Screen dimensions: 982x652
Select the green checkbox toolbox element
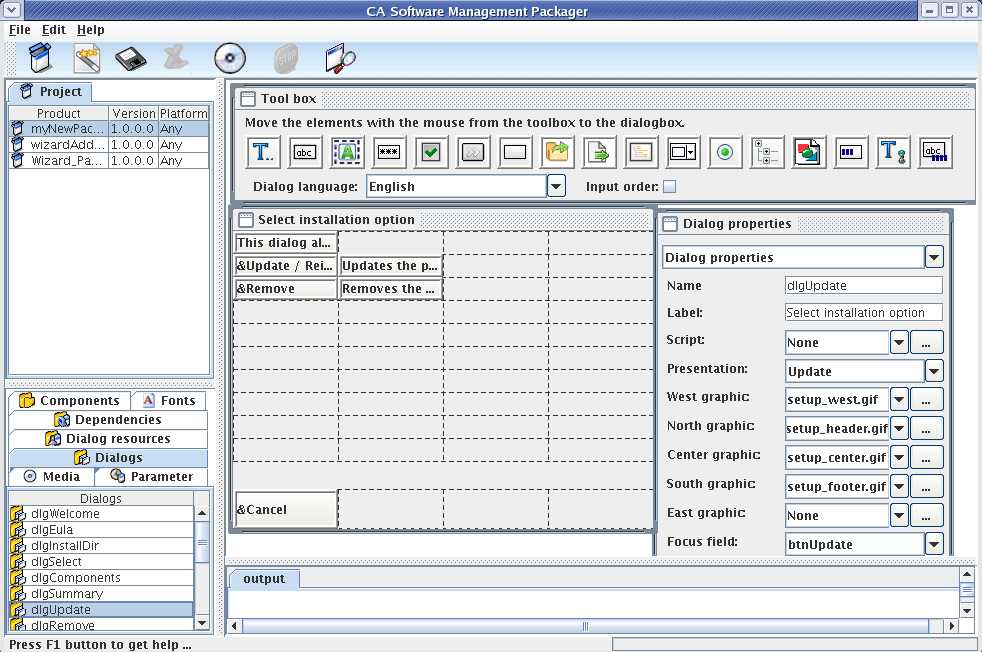pyautogui.click(x=431, y=153)
